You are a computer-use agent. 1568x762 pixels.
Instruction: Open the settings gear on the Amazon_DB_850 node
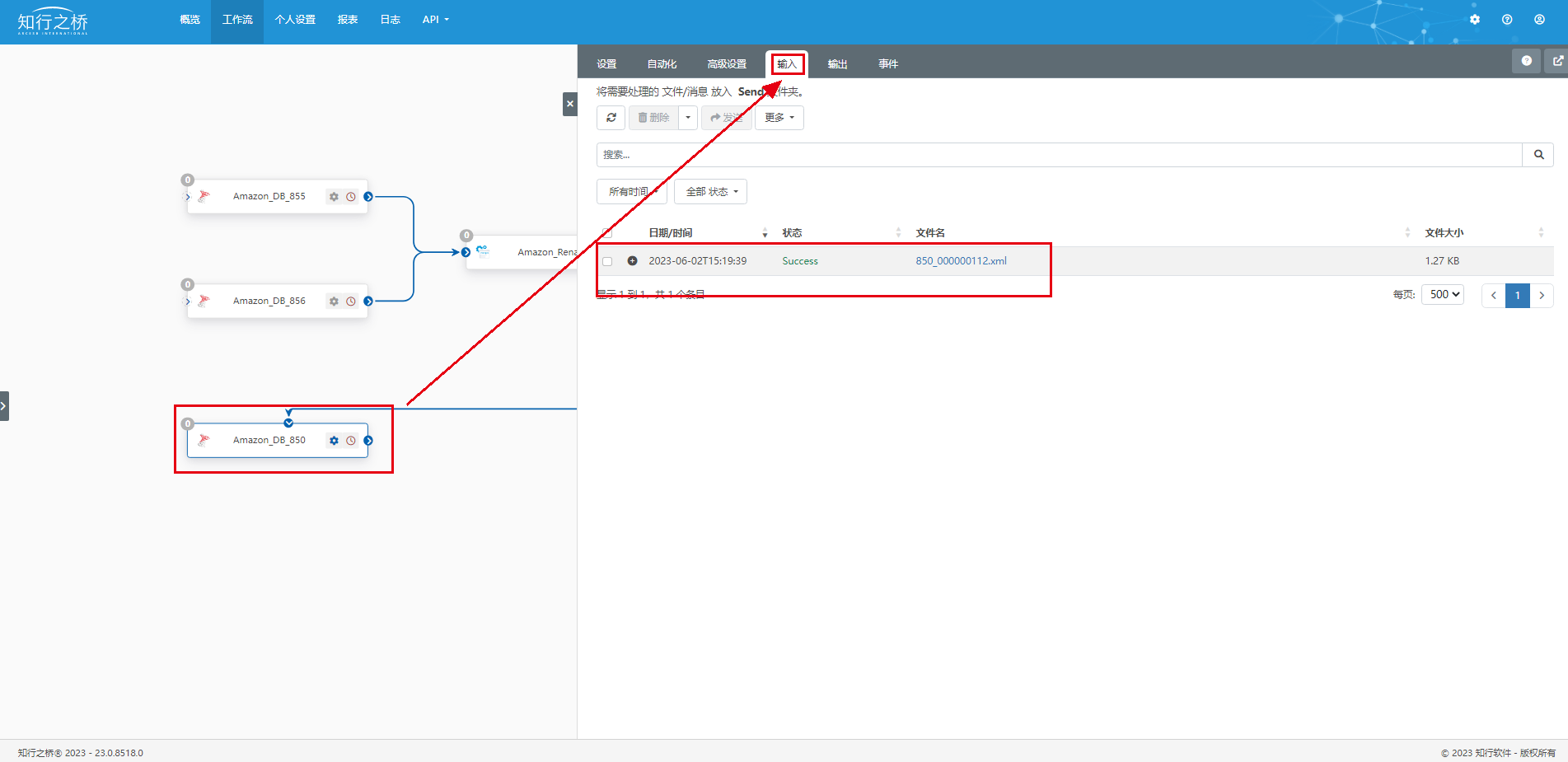(x=334, y=441)
